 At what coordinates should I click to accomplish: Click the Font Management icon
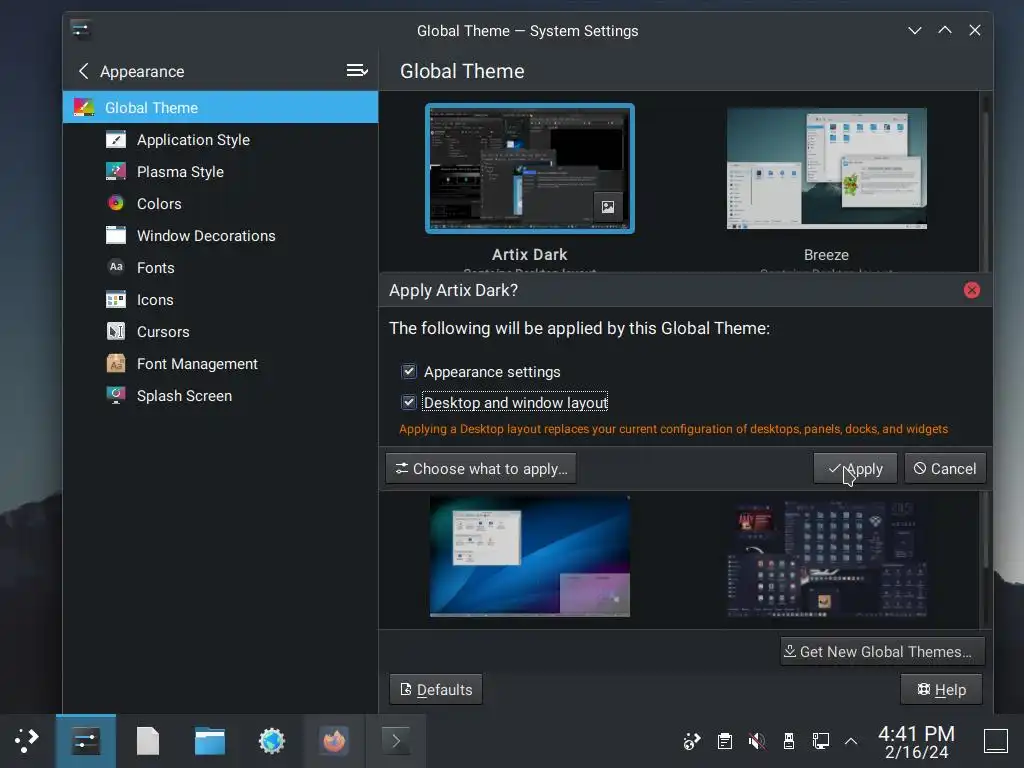click(x=116, y=363)
